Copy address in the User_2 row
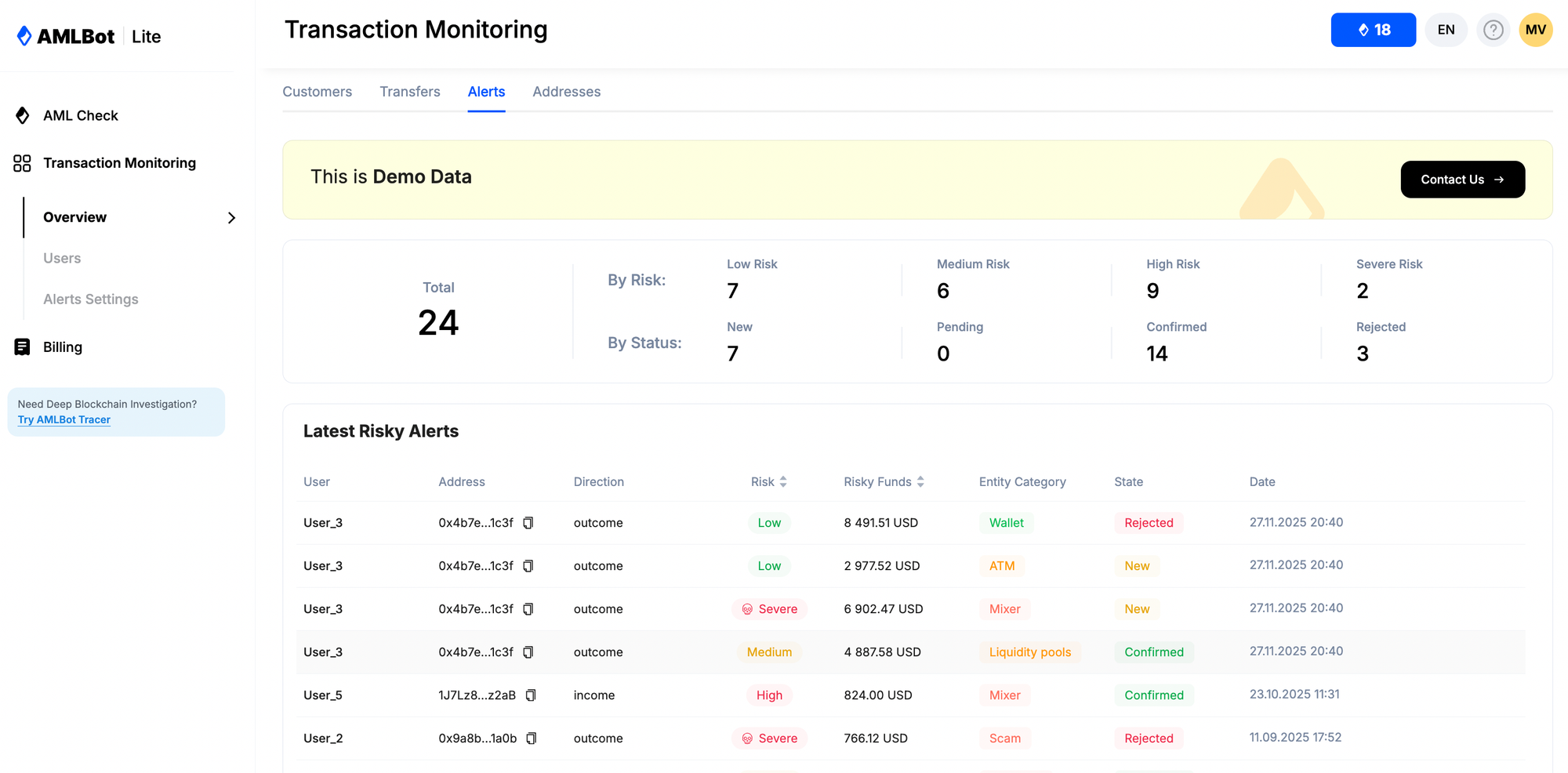 (x=532, y=739)
